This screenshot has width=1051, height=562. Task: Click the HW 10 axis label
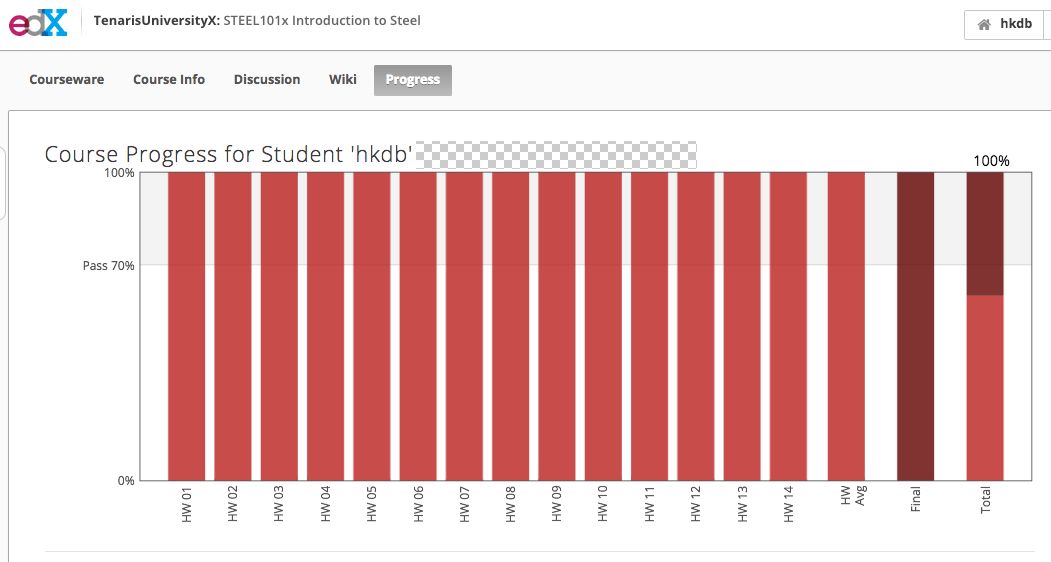click(602, 504)
